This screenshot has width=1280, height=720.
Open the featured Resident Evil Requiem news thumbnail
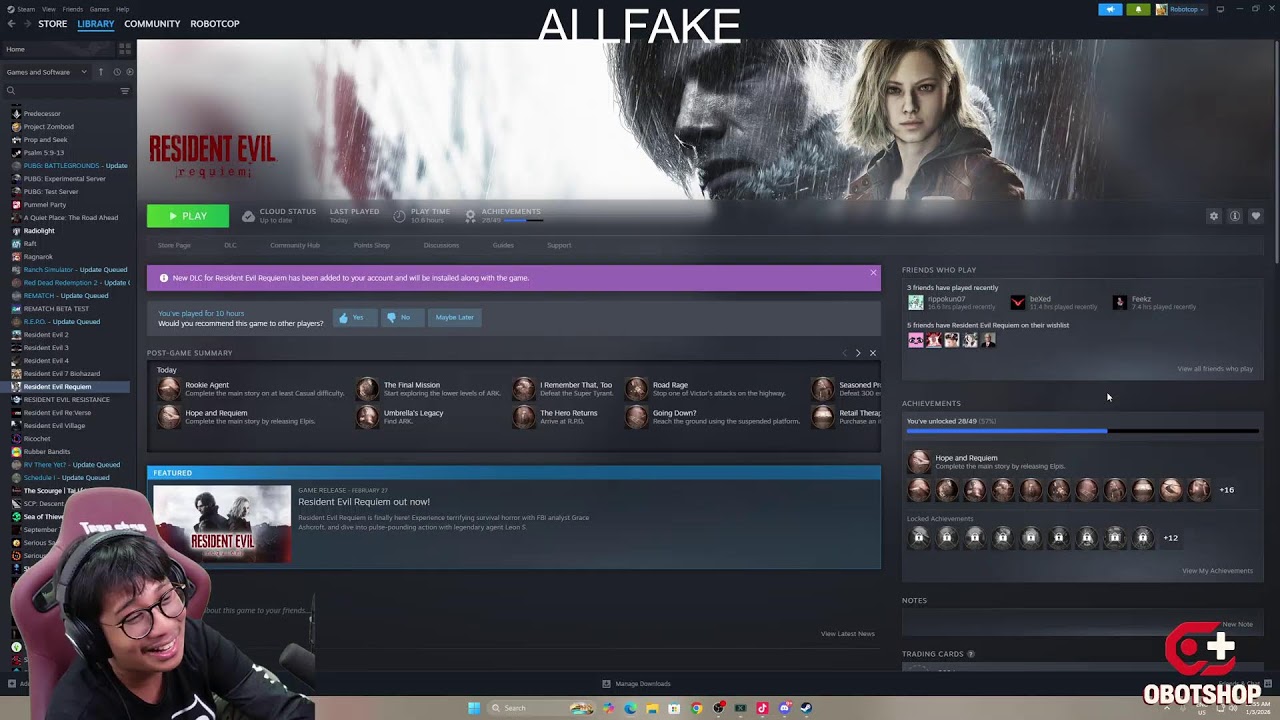click(x=222, y=524)
